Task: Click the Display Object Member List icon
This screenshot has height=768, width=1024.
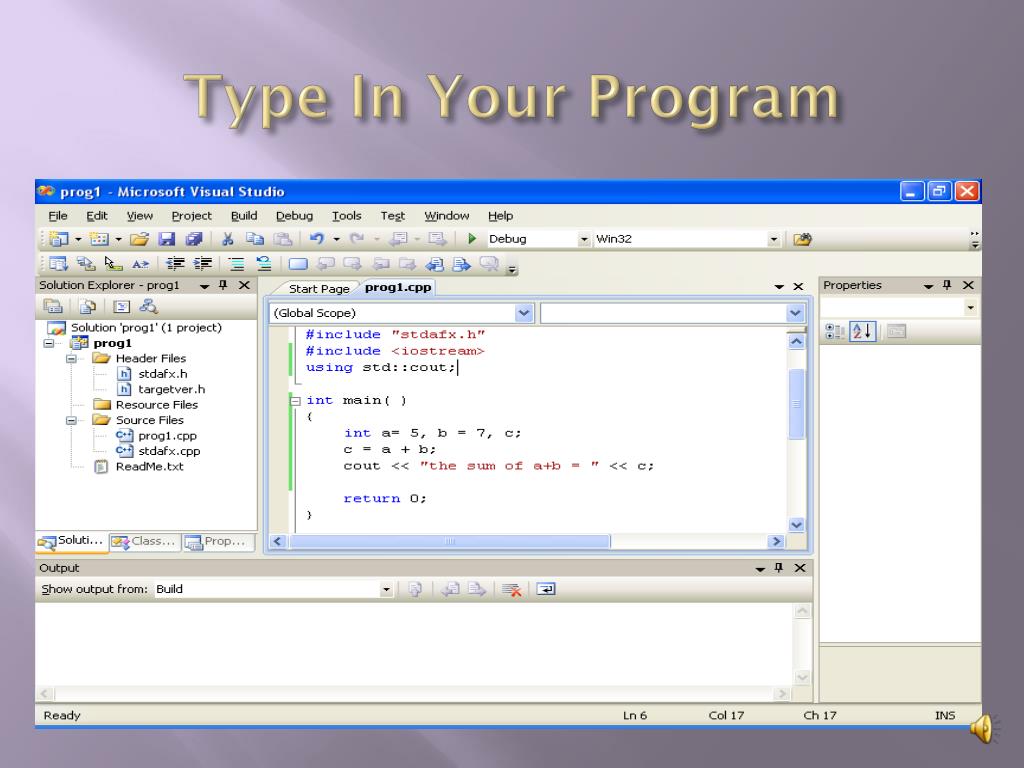Action: (x=58, y=264)
